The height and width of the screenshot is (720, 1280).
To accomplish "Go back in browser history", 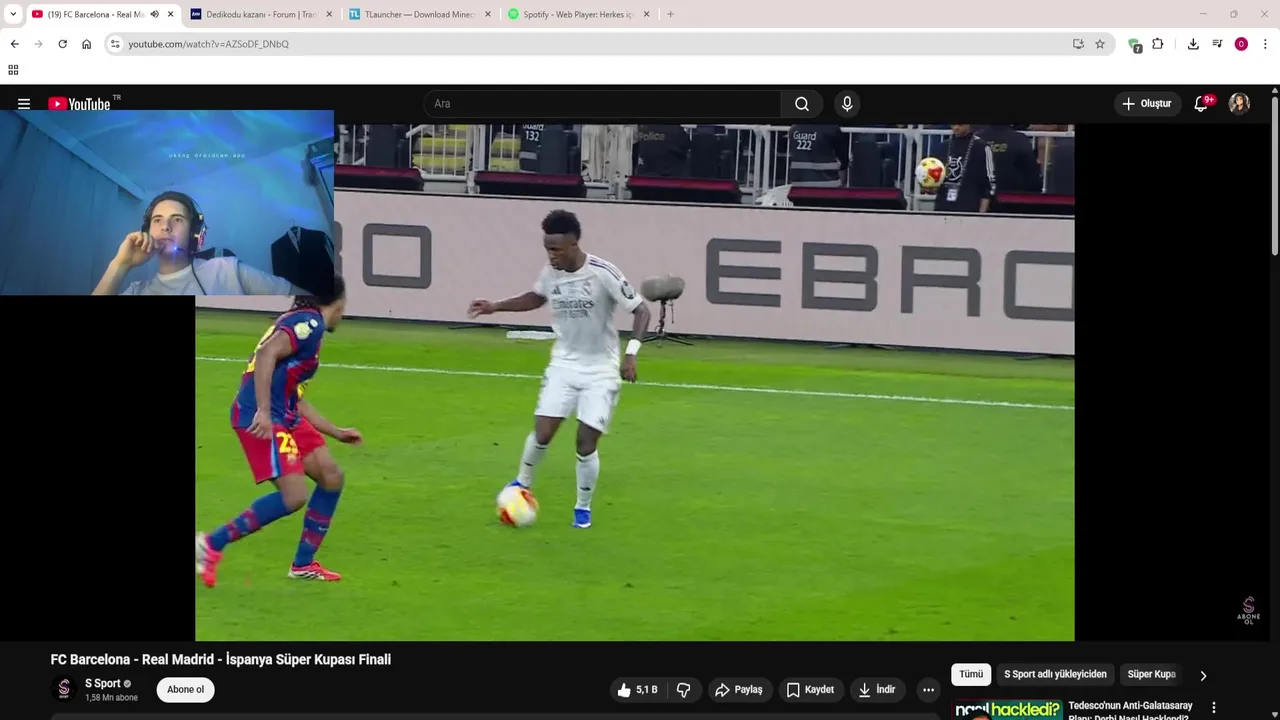I will (14, 44).
